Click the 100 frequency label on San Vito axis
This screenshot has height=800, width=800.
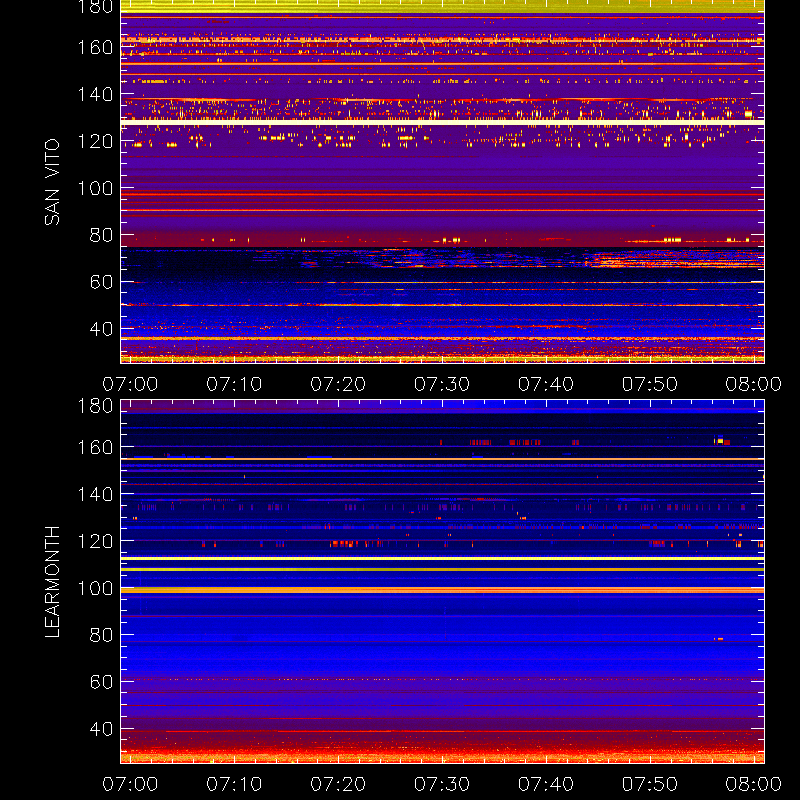95,188
